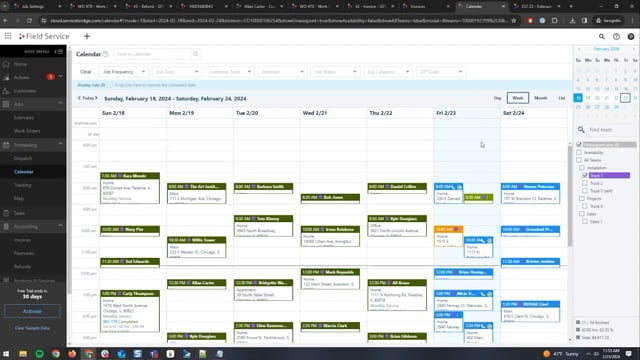
Task: Click the Find in Calendar search icon
Action: coord(196,54)
